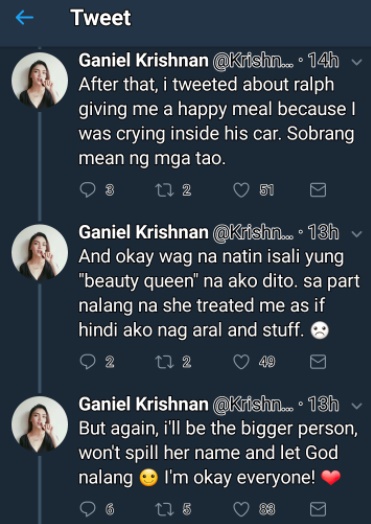Reply to the "bigger person" tweet
The image size is (371, 524).
click(x=88, y=509)
